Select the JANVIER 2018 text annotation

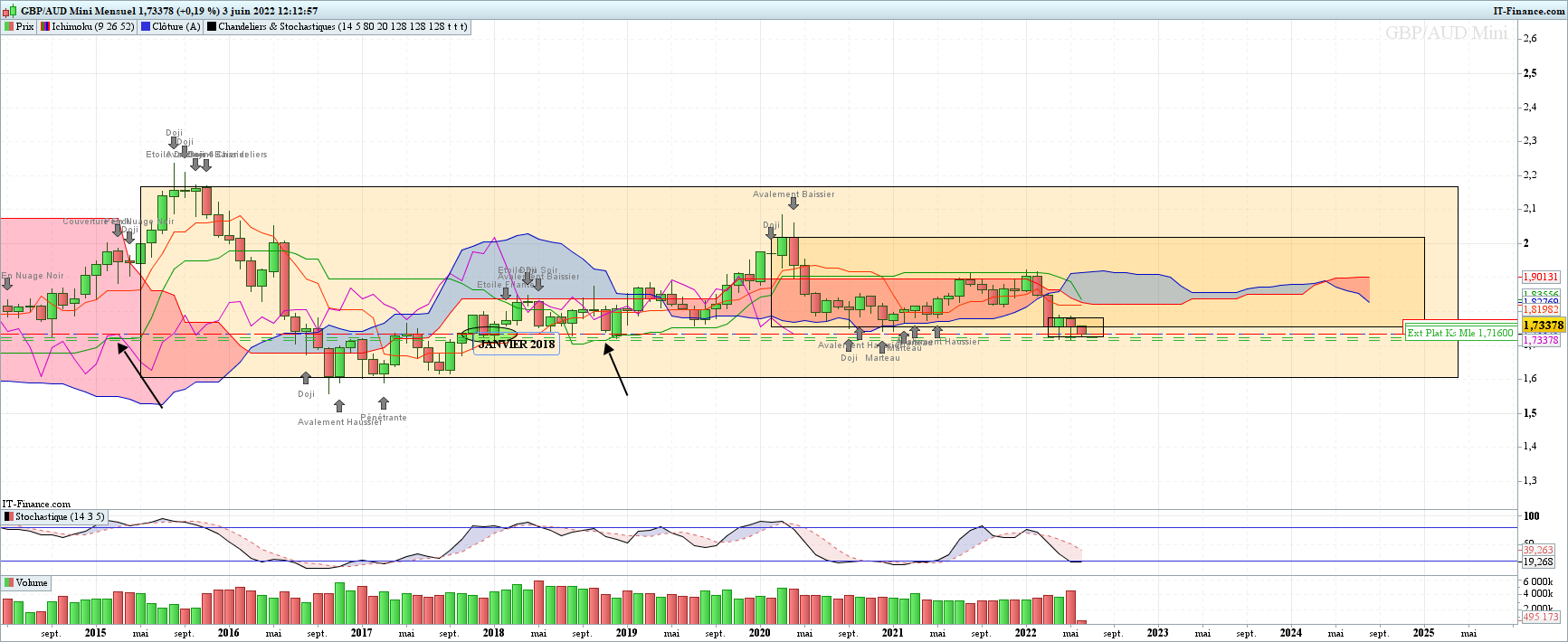coord(517,345)
